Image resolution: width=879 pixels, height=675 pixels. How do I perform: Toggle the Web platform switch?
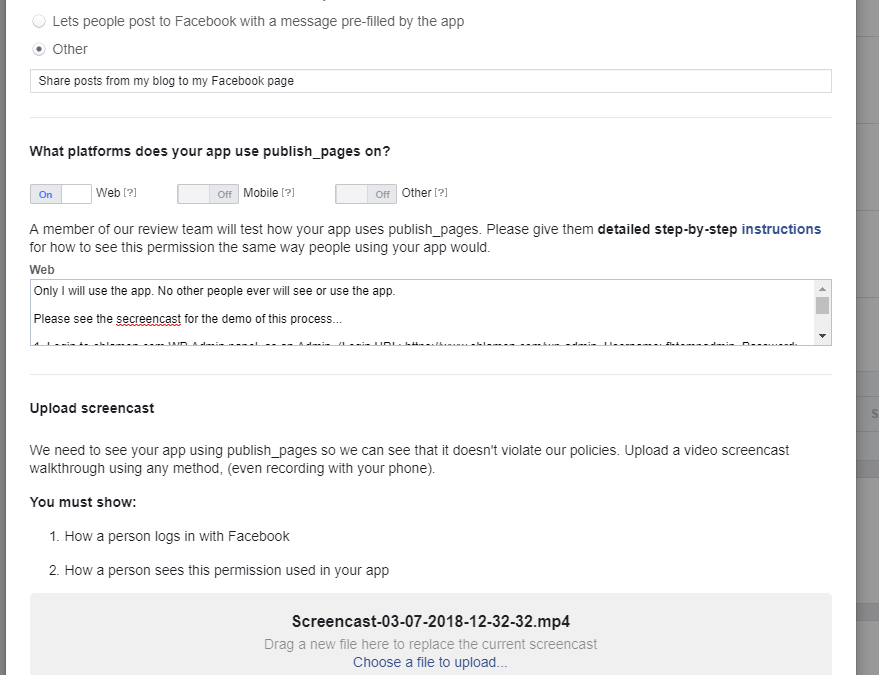point(61,194)
